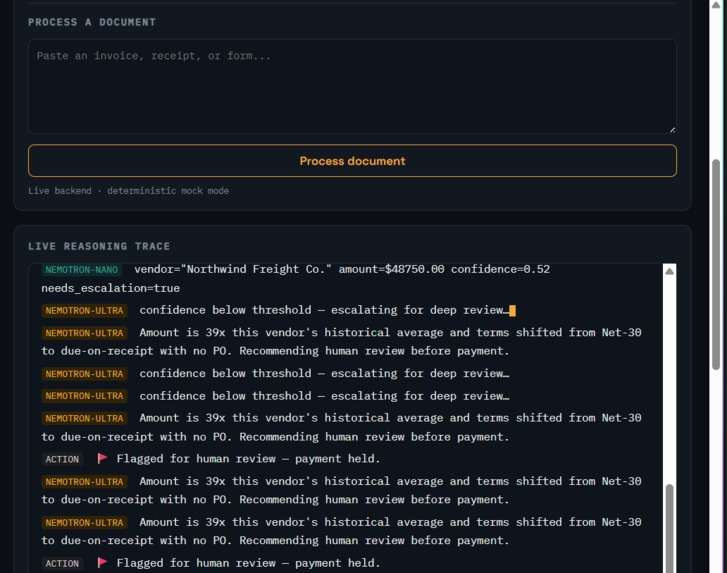
Task: Click first 'Flagged for human review — payment held.' line
Action: (248, 459)
